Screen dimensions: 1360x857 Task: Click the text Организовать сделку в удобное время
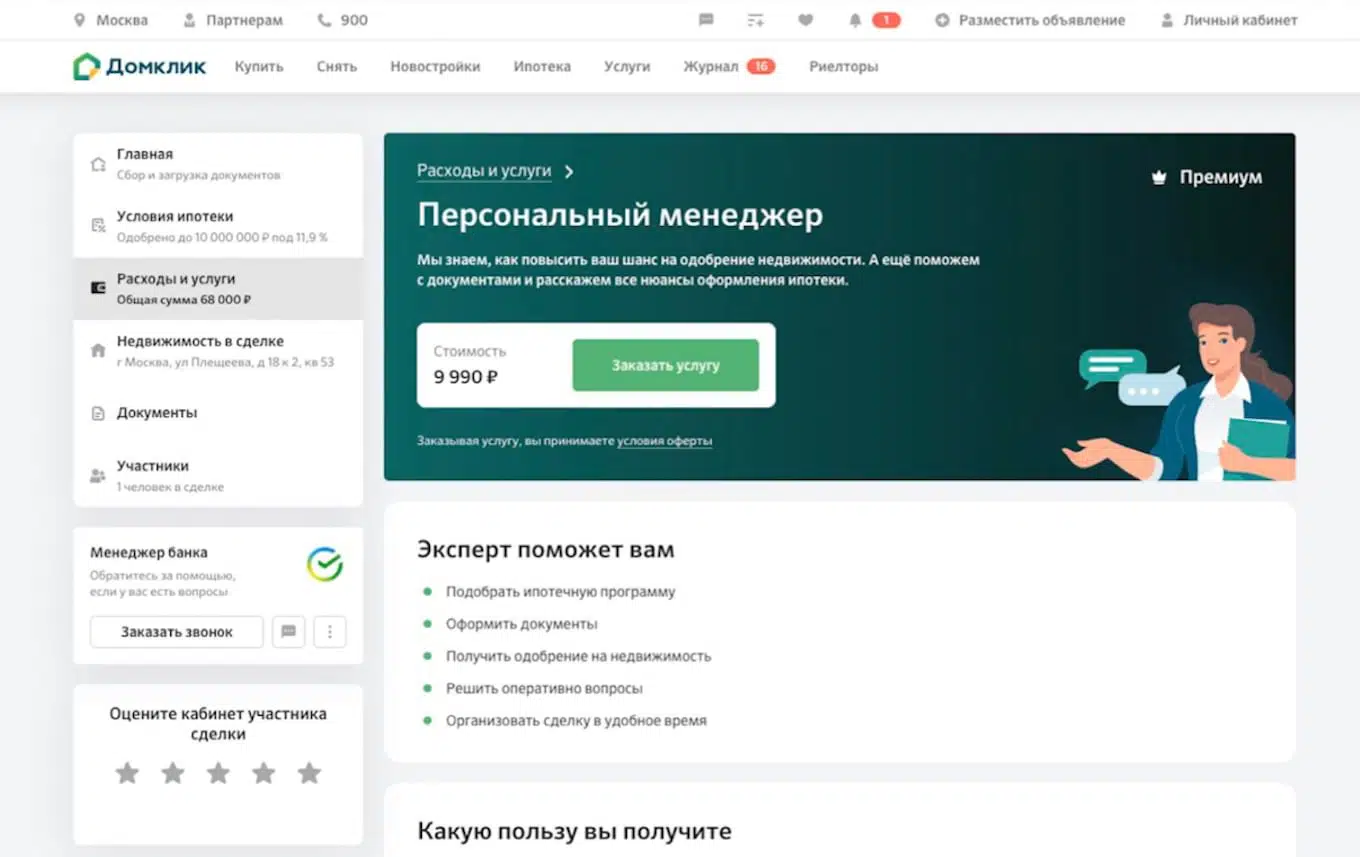[x=576, y=720]
